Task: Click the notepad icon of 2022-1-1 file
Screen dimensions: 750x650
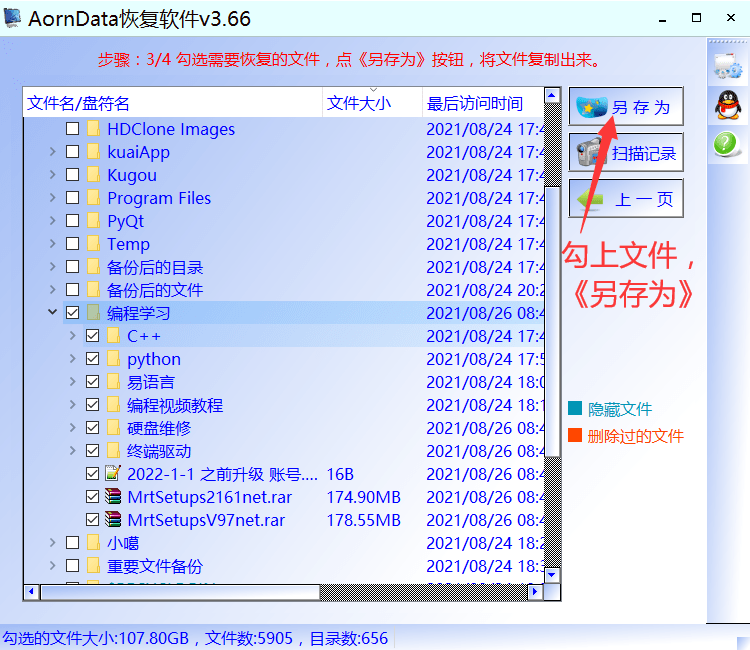Action: click(113, 474)
